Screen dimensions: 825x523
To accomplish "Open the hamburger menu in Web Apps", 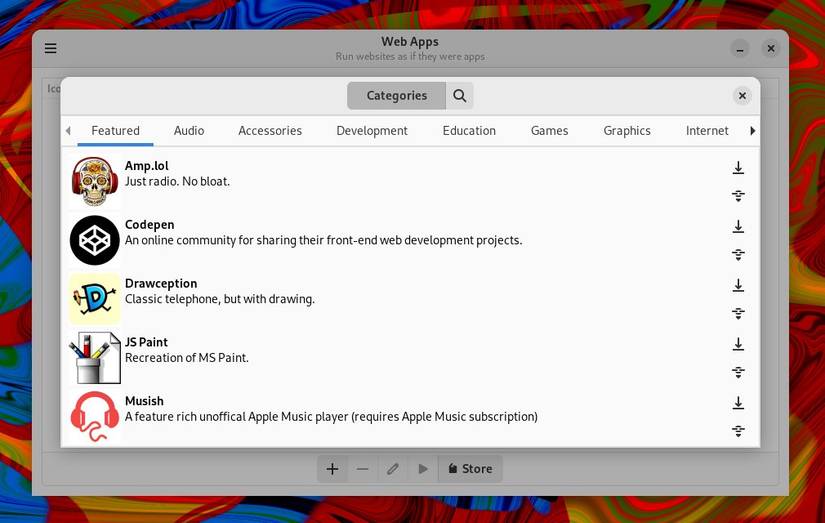I will click(x=51, y=48).
